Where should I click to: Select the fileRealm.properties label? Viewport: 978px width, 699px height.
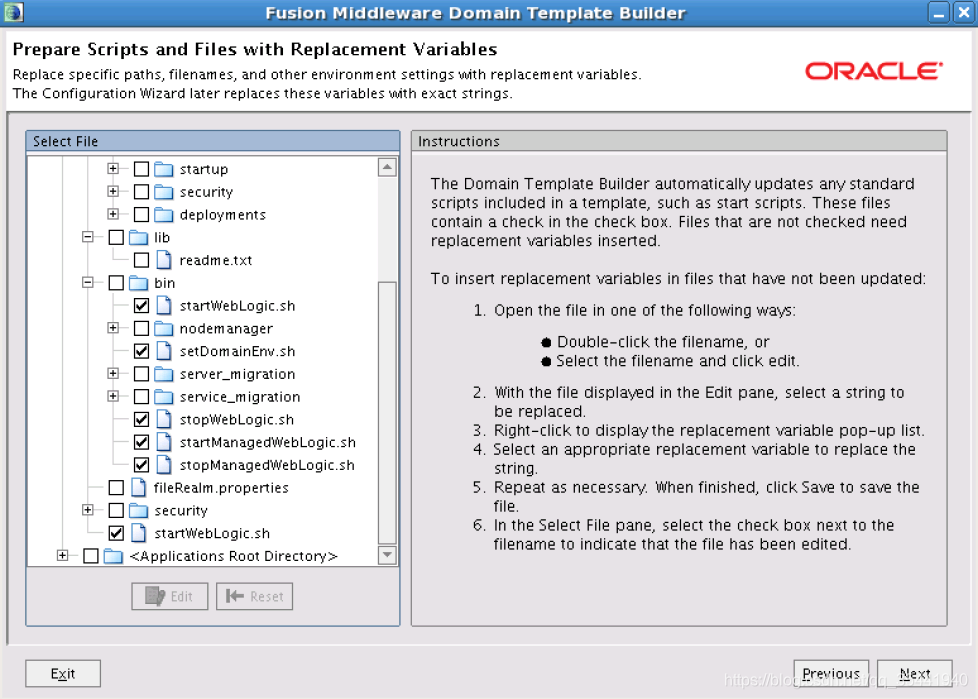coord(221,488)
